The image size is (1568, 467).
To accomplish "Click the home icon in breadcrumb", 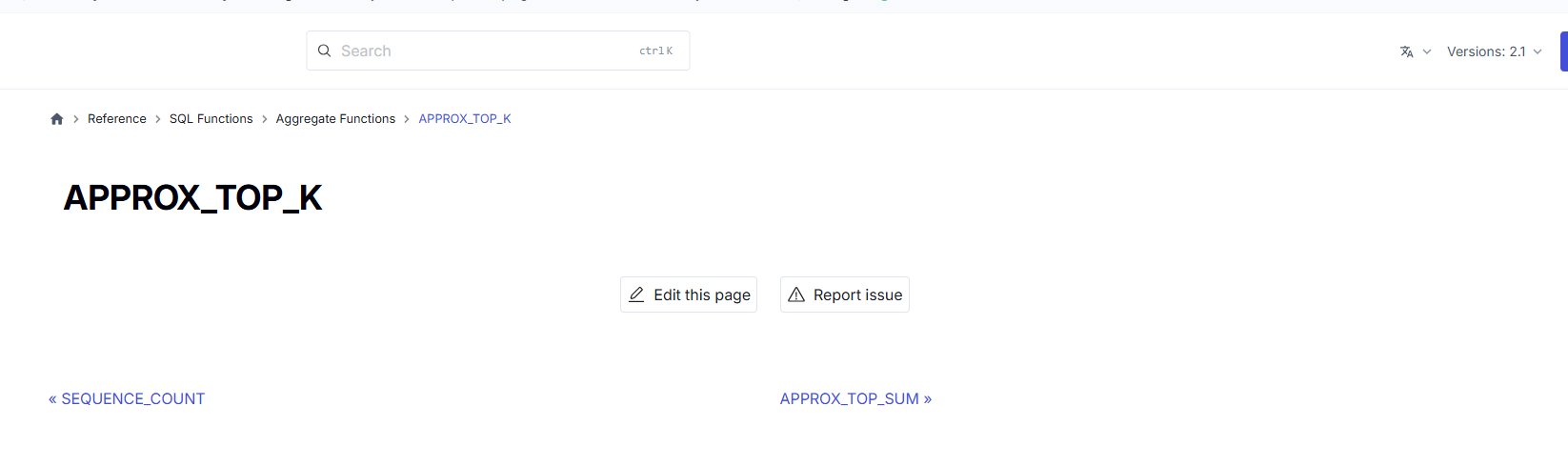I will coord(57,119).
